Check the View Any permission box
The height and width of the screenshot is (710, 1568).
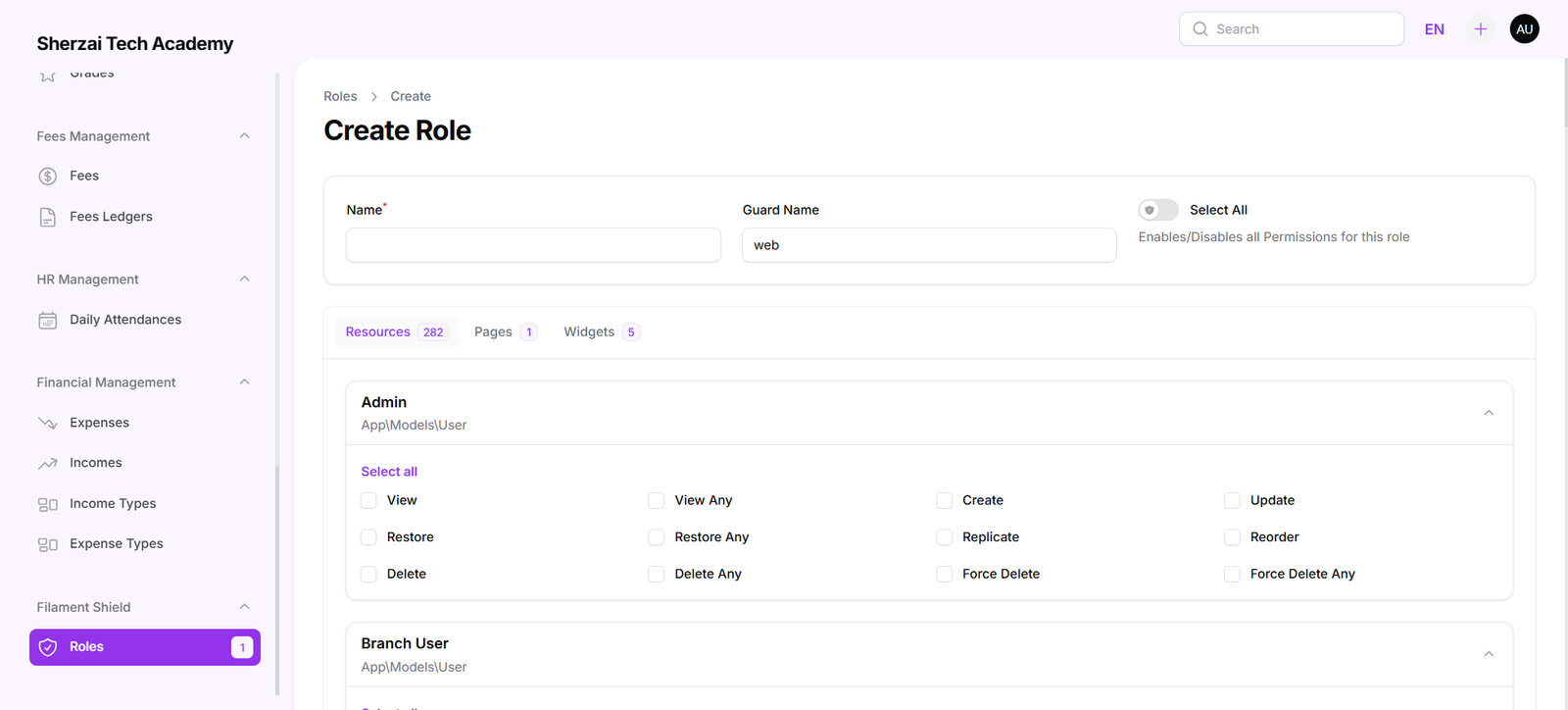coord(657,501)
